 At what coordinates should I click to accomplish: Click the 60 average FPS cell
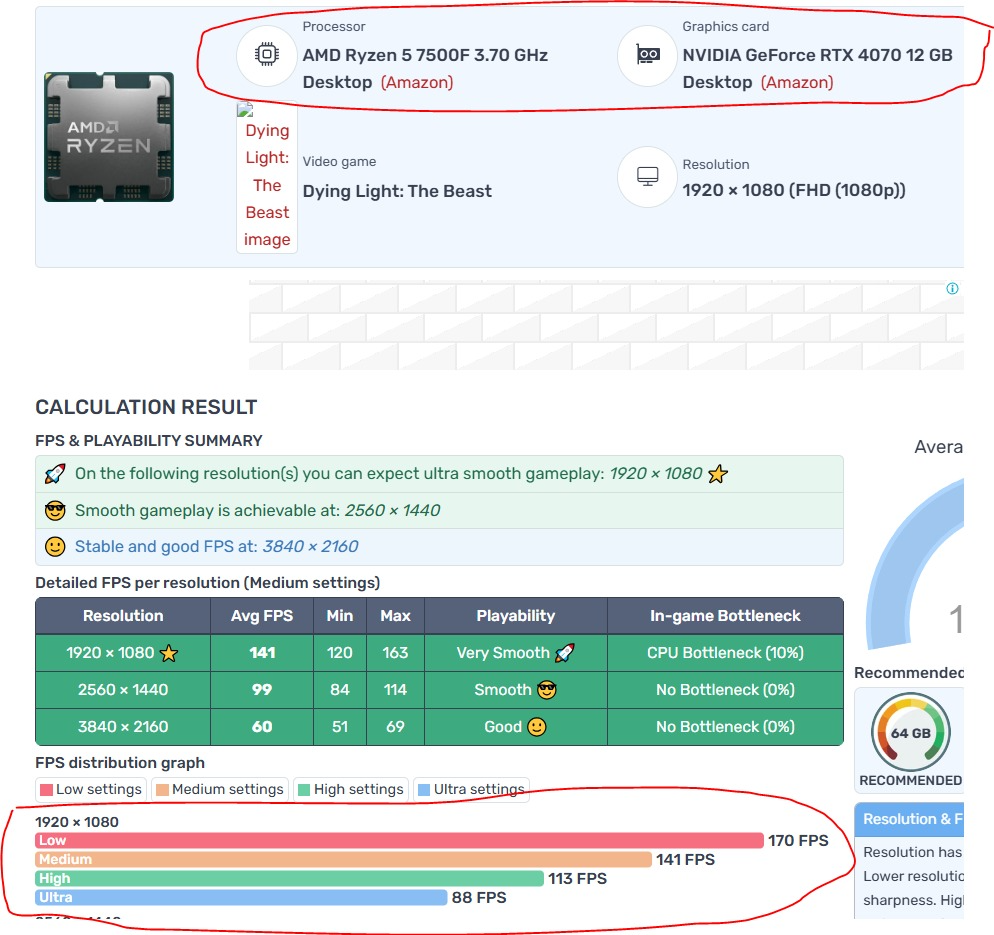click(x=262, y=726)
